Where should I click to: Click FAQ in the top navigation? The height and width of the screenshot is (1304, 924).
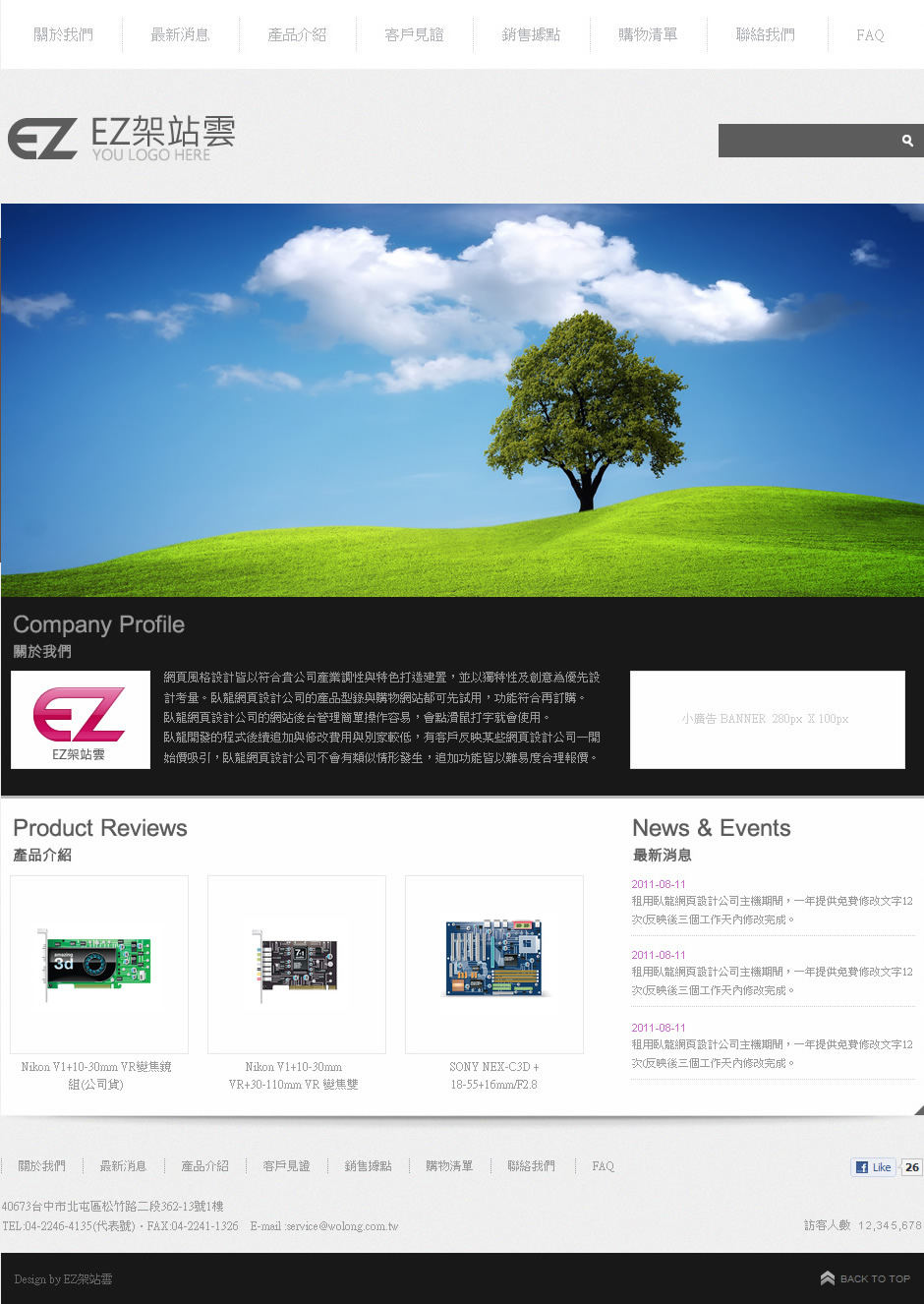coord(870,35)
